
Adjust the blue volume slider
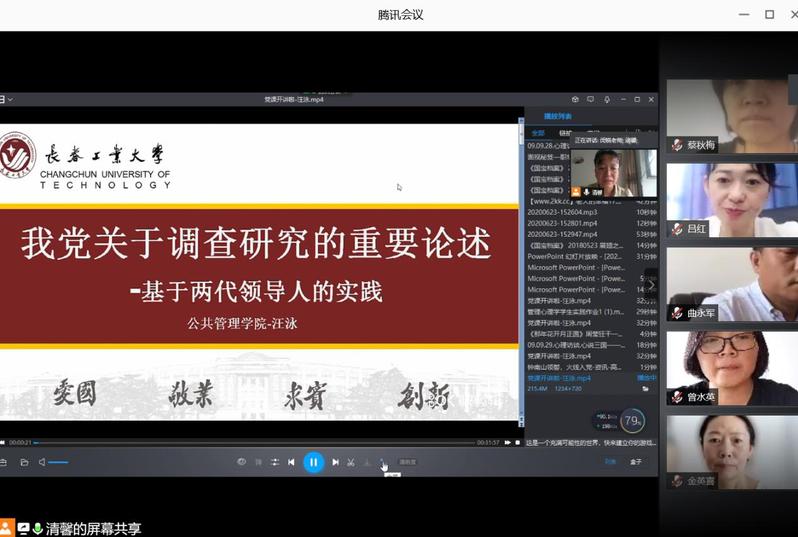click(x=58, y=462)
